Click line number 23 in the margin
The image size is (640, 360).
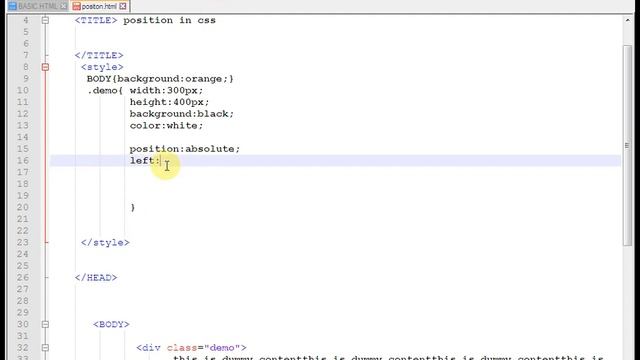pyautogui.click(x=23, y=242)
